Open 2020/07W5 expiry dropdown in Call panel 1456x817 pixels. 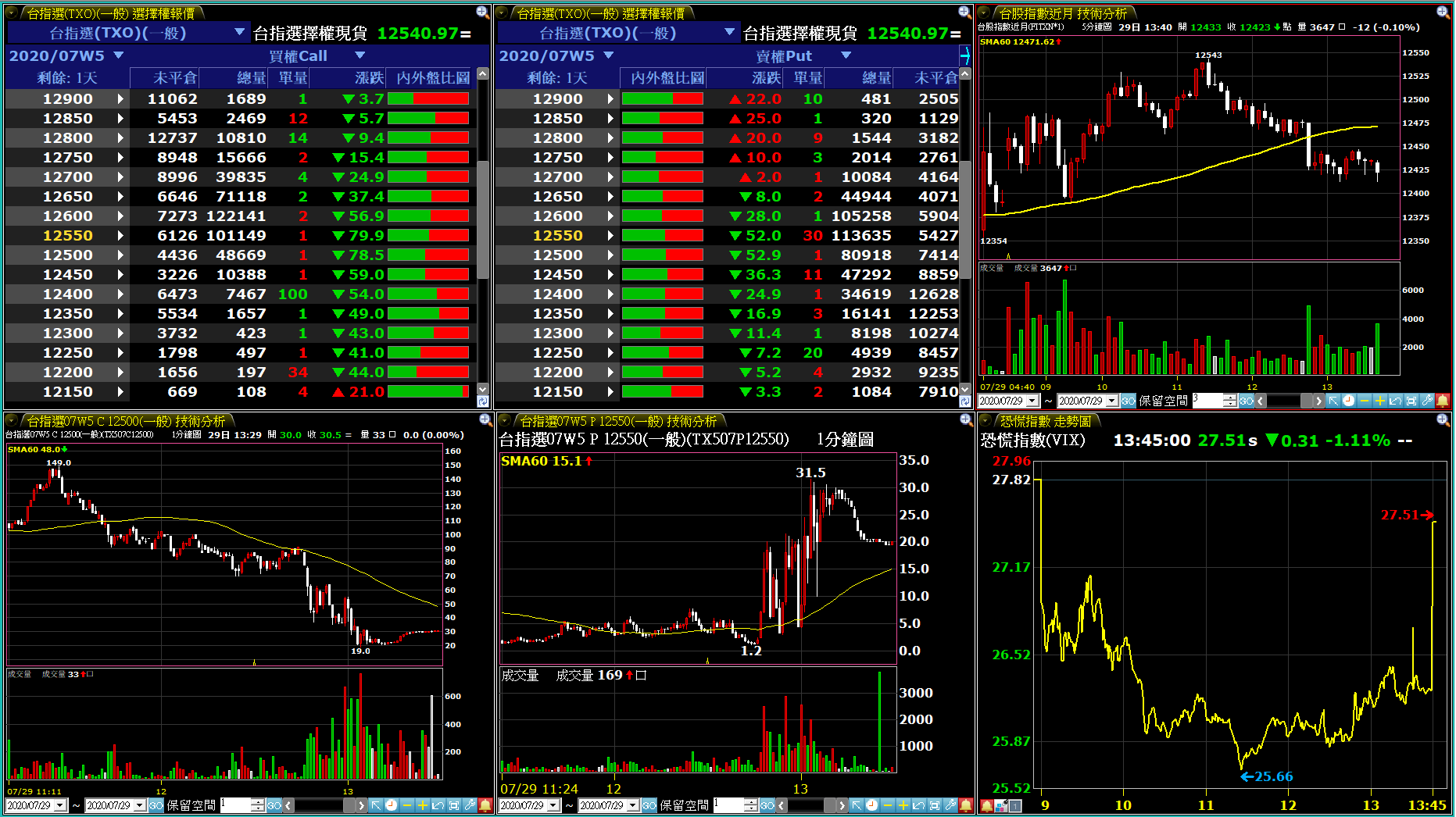[x=119, y=55]
